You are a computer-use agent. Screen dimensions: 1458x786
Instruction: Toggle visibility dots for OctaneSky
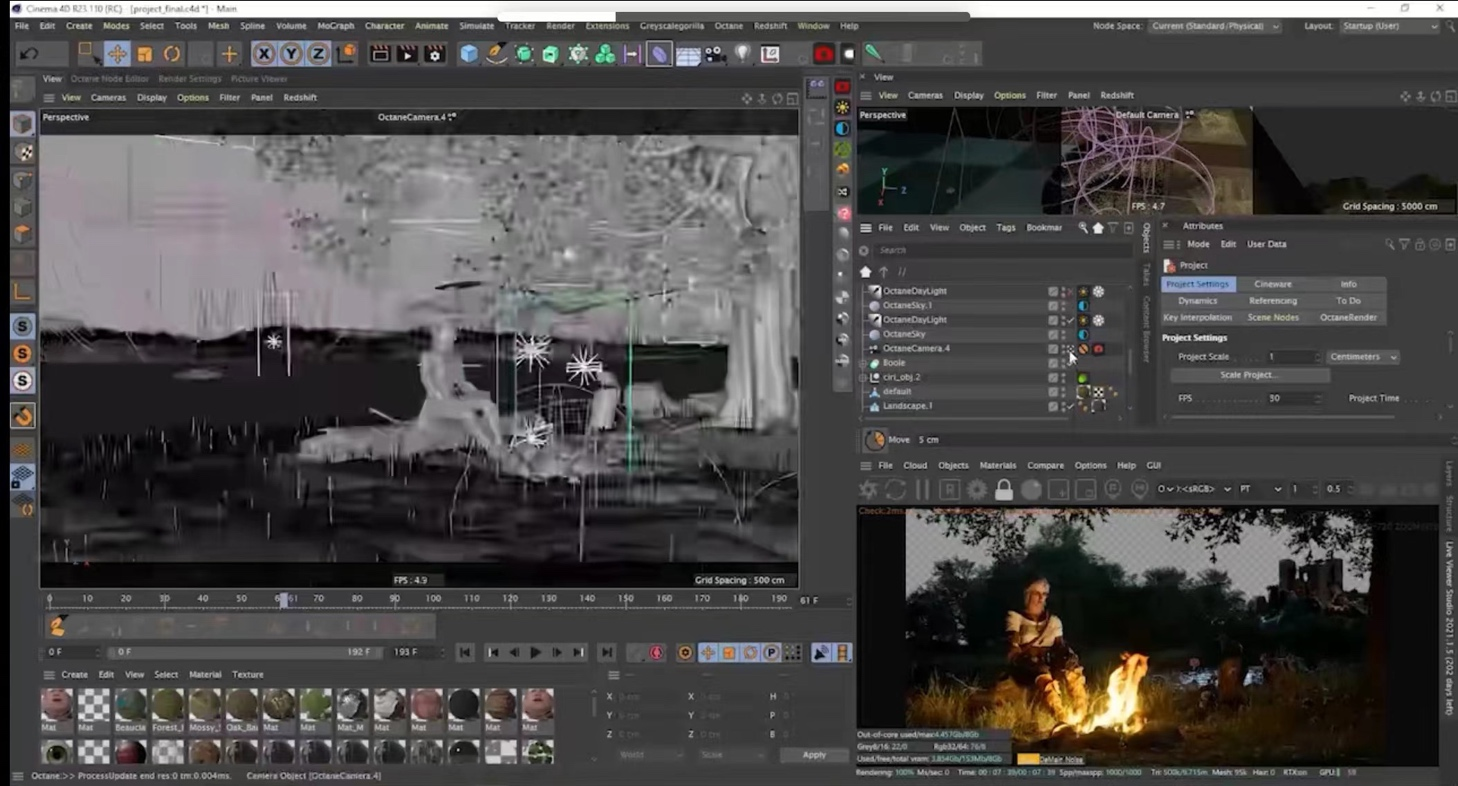pos(1063,334)
